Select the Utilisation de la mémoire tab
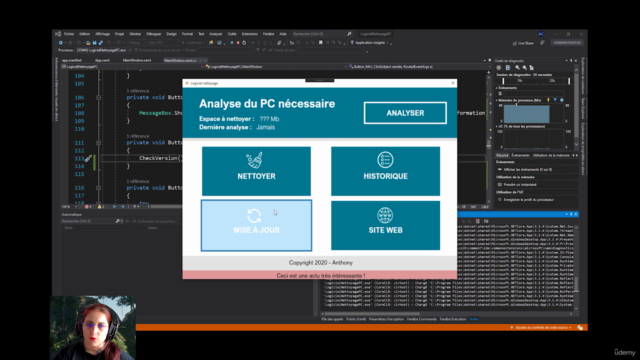Image resolution: width=640 pixels, height=360 pixels. (x=551, y=156)
